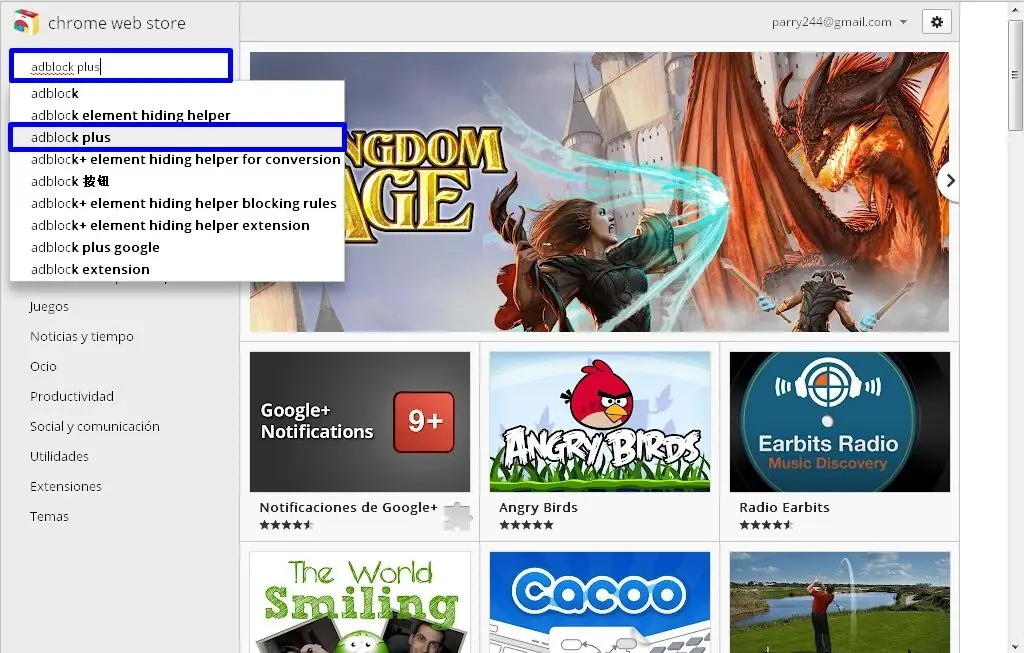Choose the 'adblock plus google' suggestion
Image resolution: width=1024 pixels, height=653 pixels.
(177, 247)
